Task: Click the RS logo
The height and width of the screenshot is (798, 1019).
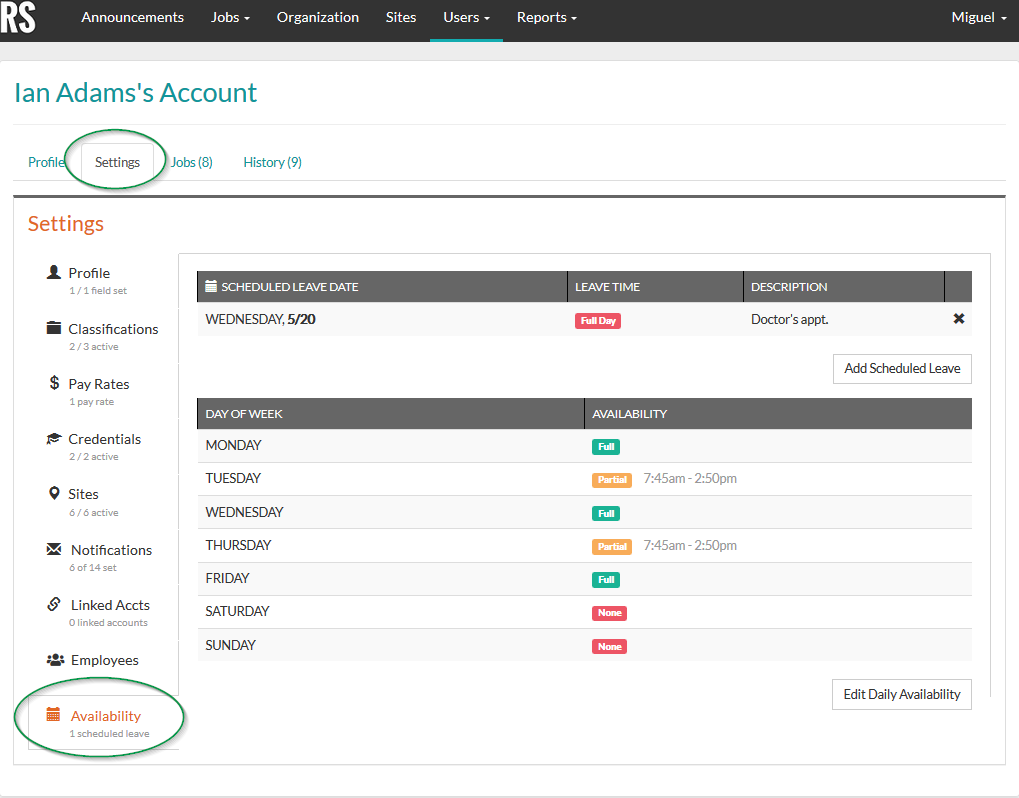Action: (18, 18)
